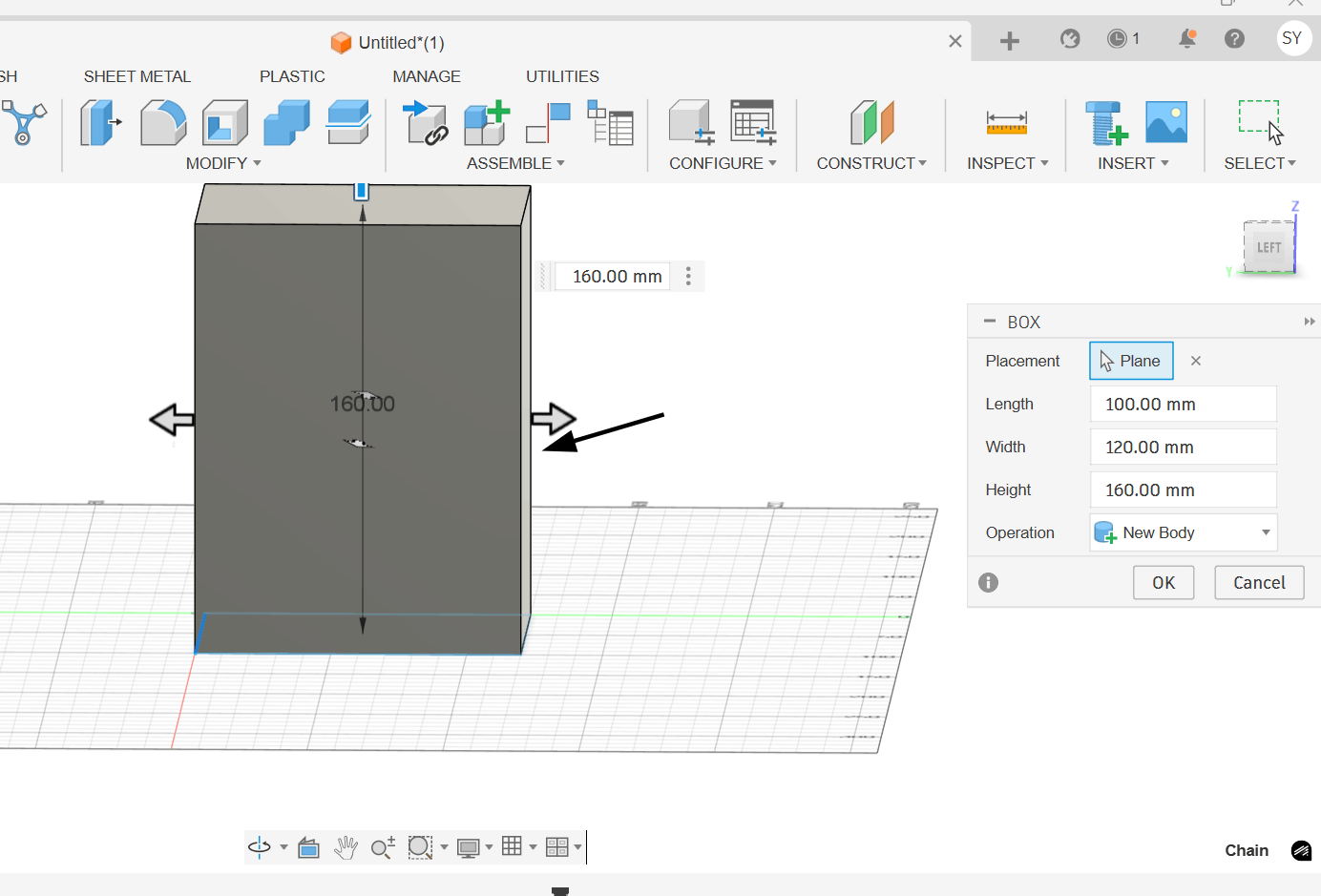The height and width of the screenshot is (896, 1321).
Task: Select the Press Pull tool
Action: (x=100, y=123)
